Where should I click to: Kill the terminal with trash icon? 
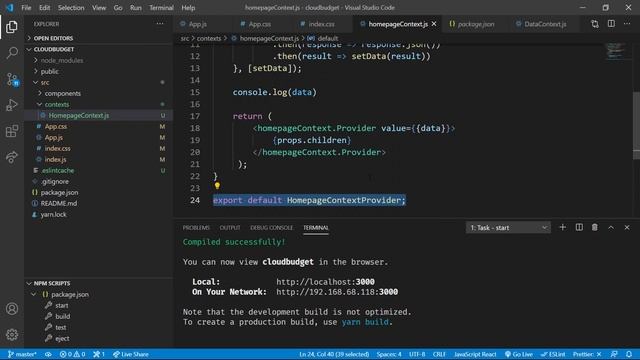coord(595,227)
